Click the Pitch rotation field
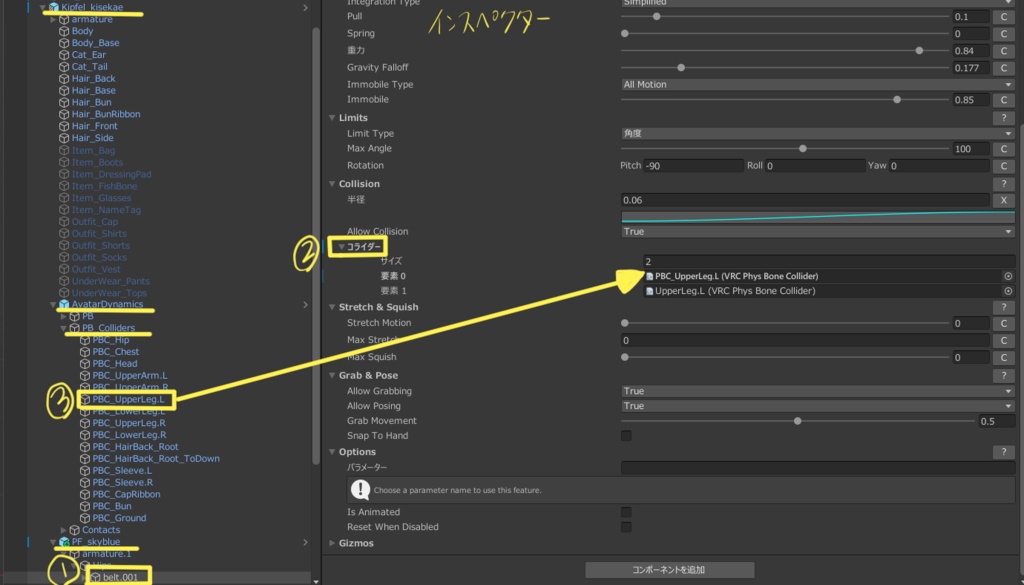This screenshot has width=1024, height=585. pos(694,166)
